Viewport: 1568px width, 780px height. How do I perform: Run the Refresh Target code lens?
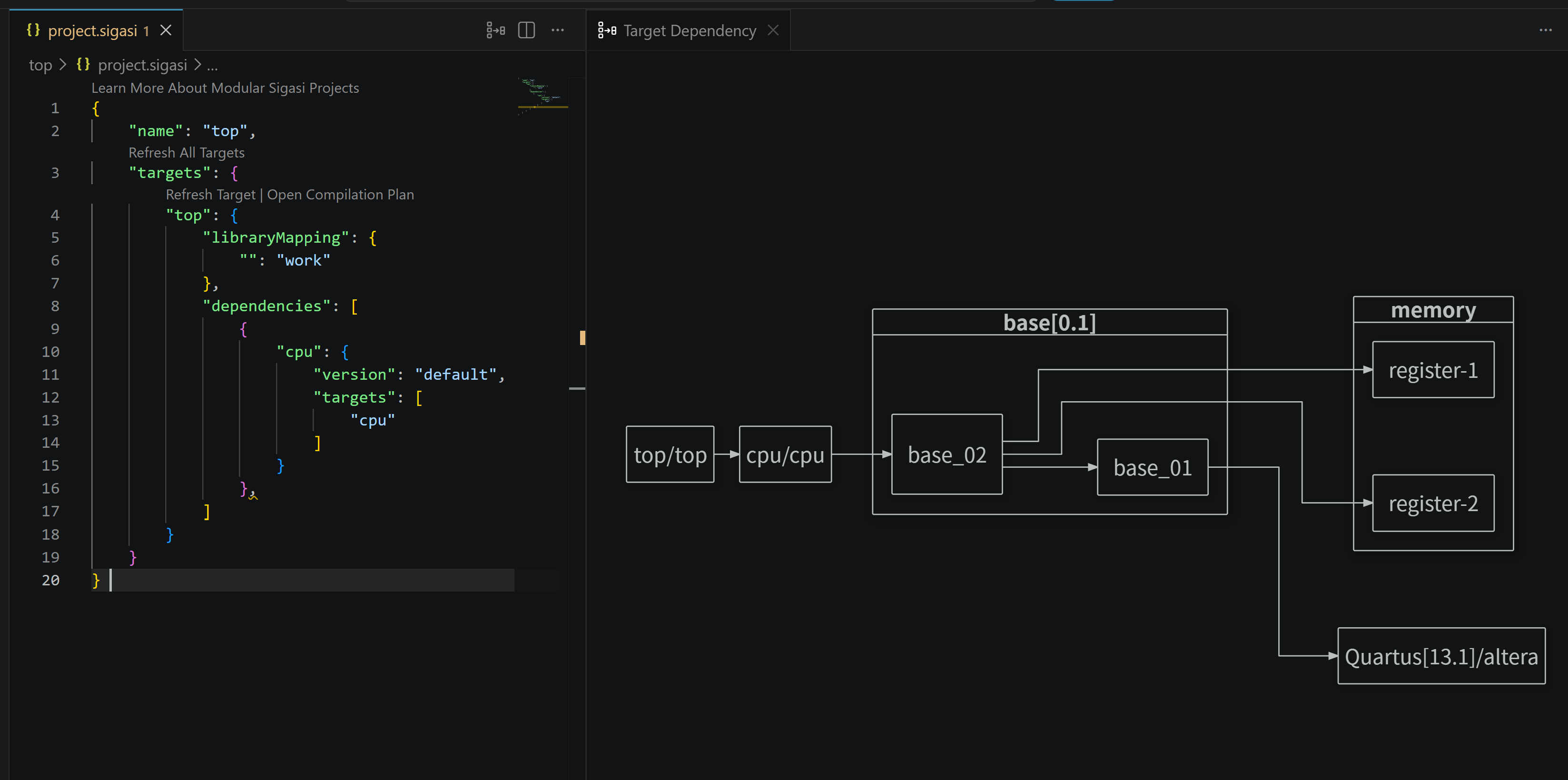click(211, 194)
